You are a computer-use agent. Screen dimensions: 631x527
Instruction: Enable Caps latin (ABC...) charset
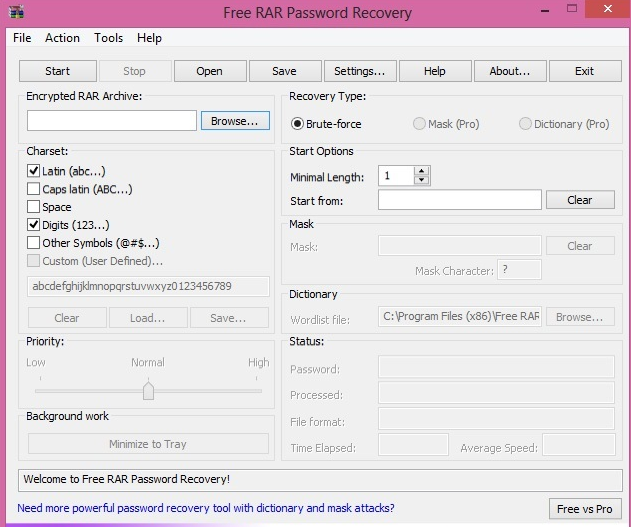point(34,189)
